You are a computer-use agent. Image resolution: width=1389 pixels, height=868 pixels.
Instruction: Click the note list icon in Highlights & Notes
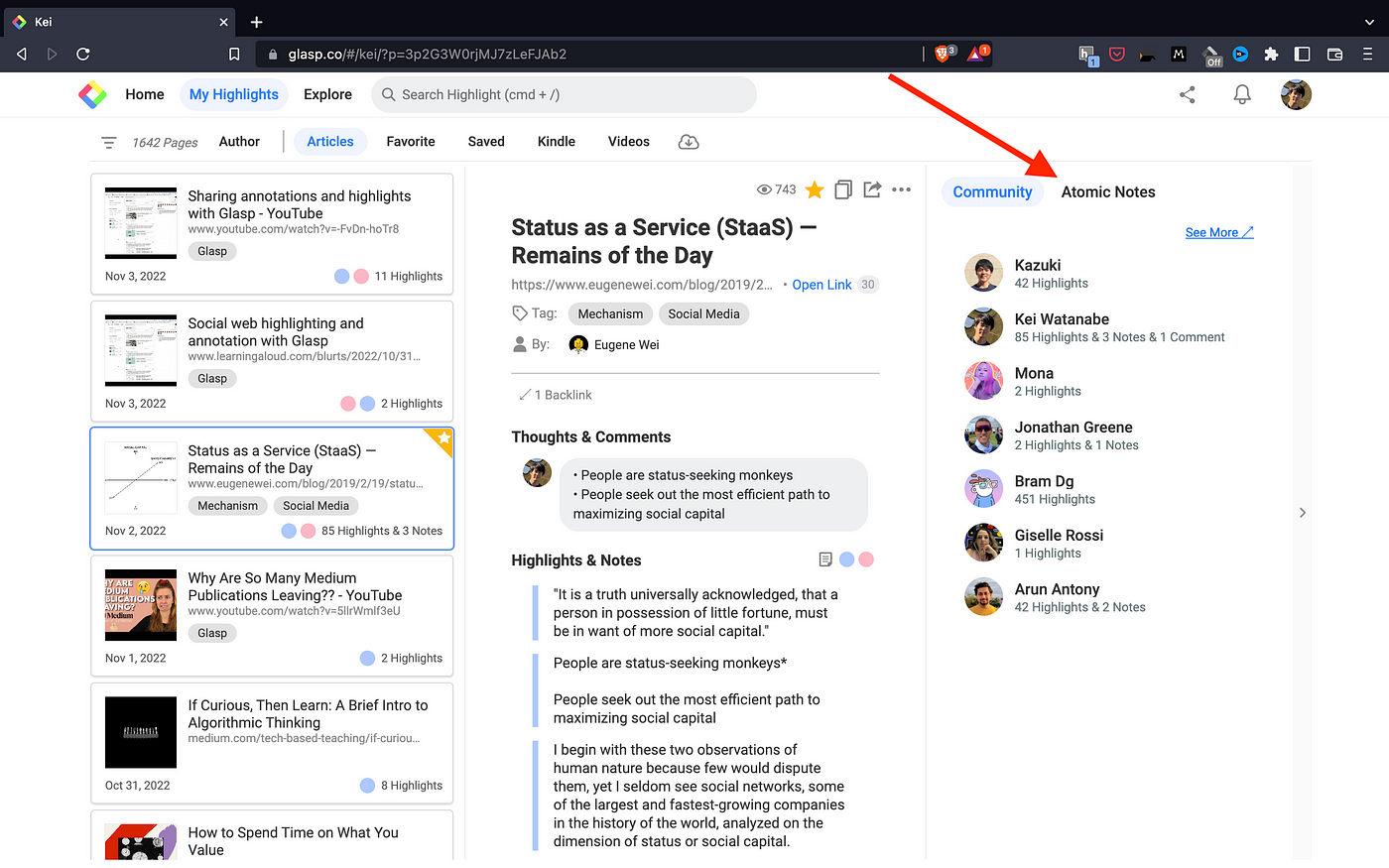click(825, 559)
